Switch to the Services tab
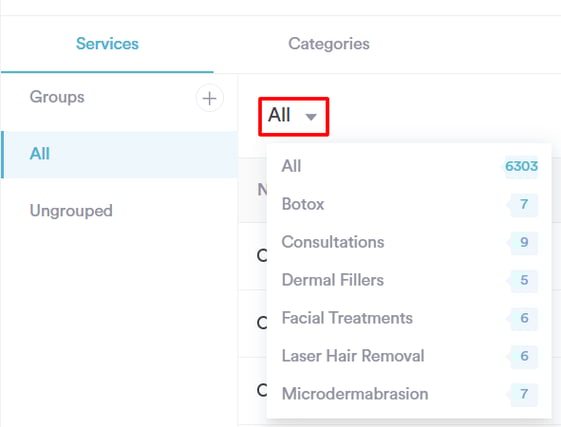561x427 pixels. [107, 44]
